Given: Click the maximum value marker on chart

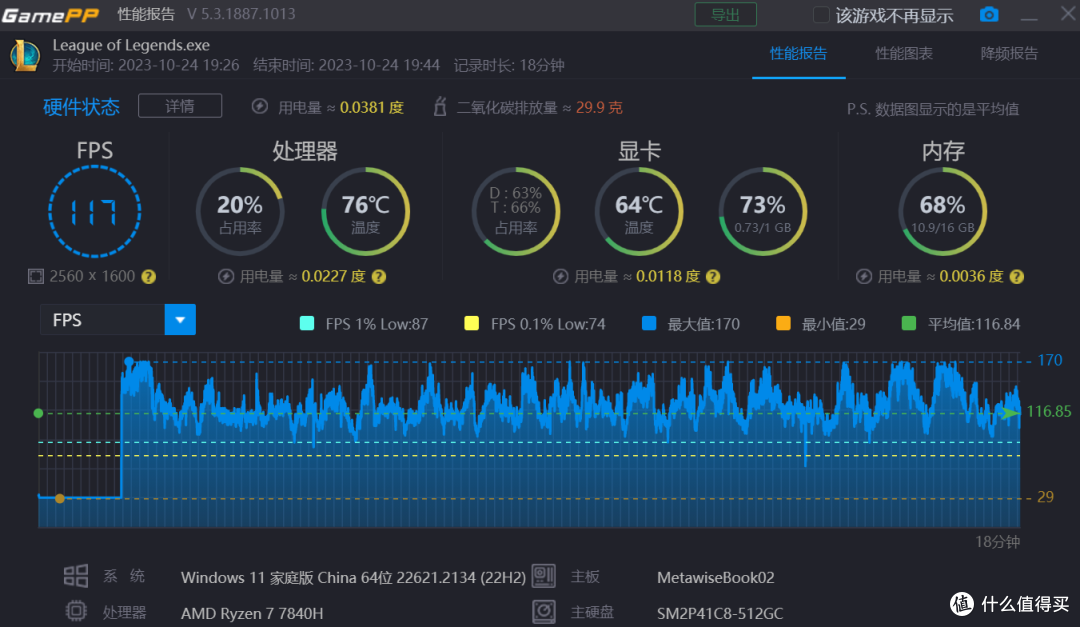Looking at the screenshot, I should click(129, 361).
